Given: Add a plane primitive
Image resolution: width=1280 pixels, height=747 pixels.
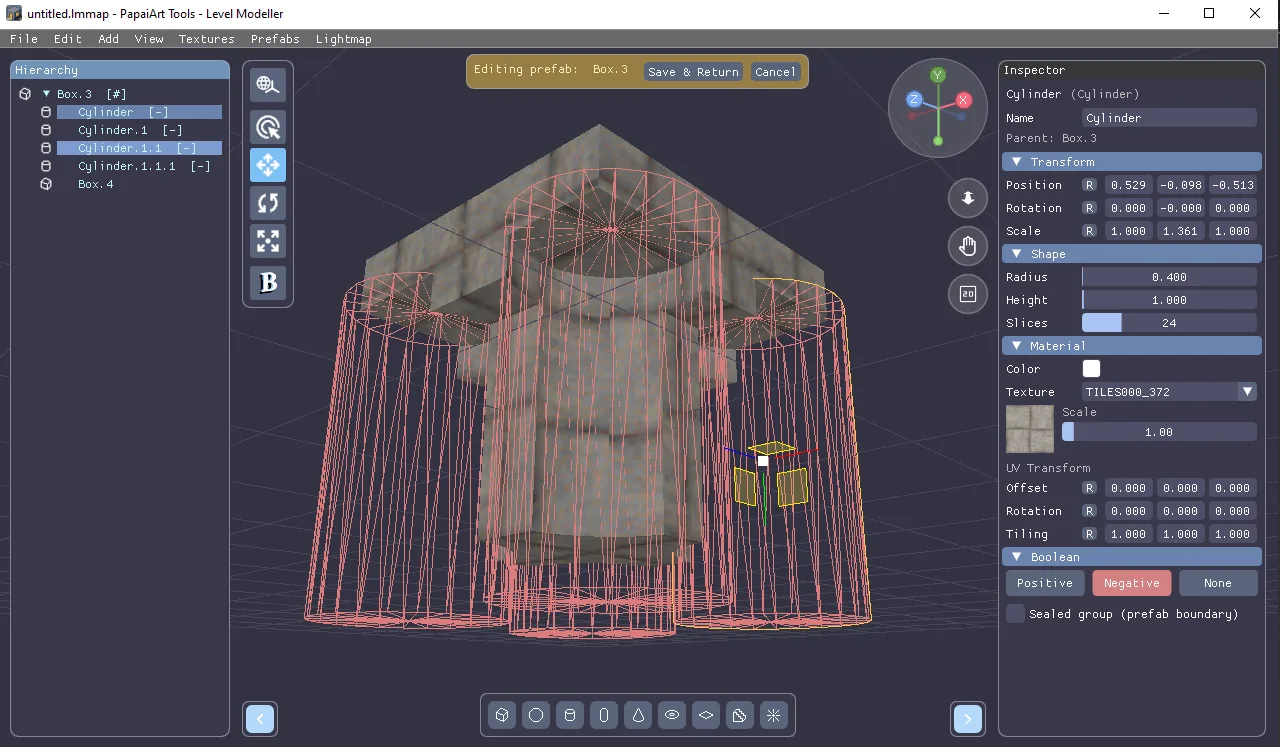Looking at the screenshot, I should tap(706, 715).
